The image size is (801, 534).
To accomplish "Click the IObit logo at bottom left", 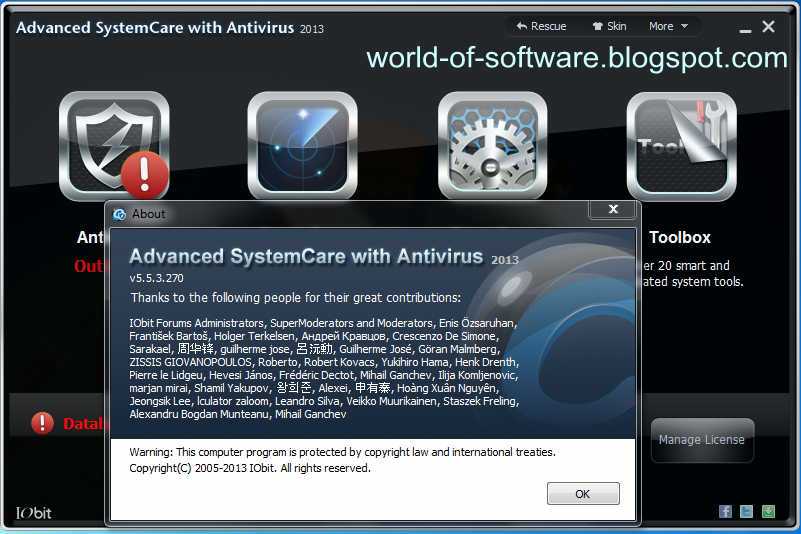I will pos(33,513).
